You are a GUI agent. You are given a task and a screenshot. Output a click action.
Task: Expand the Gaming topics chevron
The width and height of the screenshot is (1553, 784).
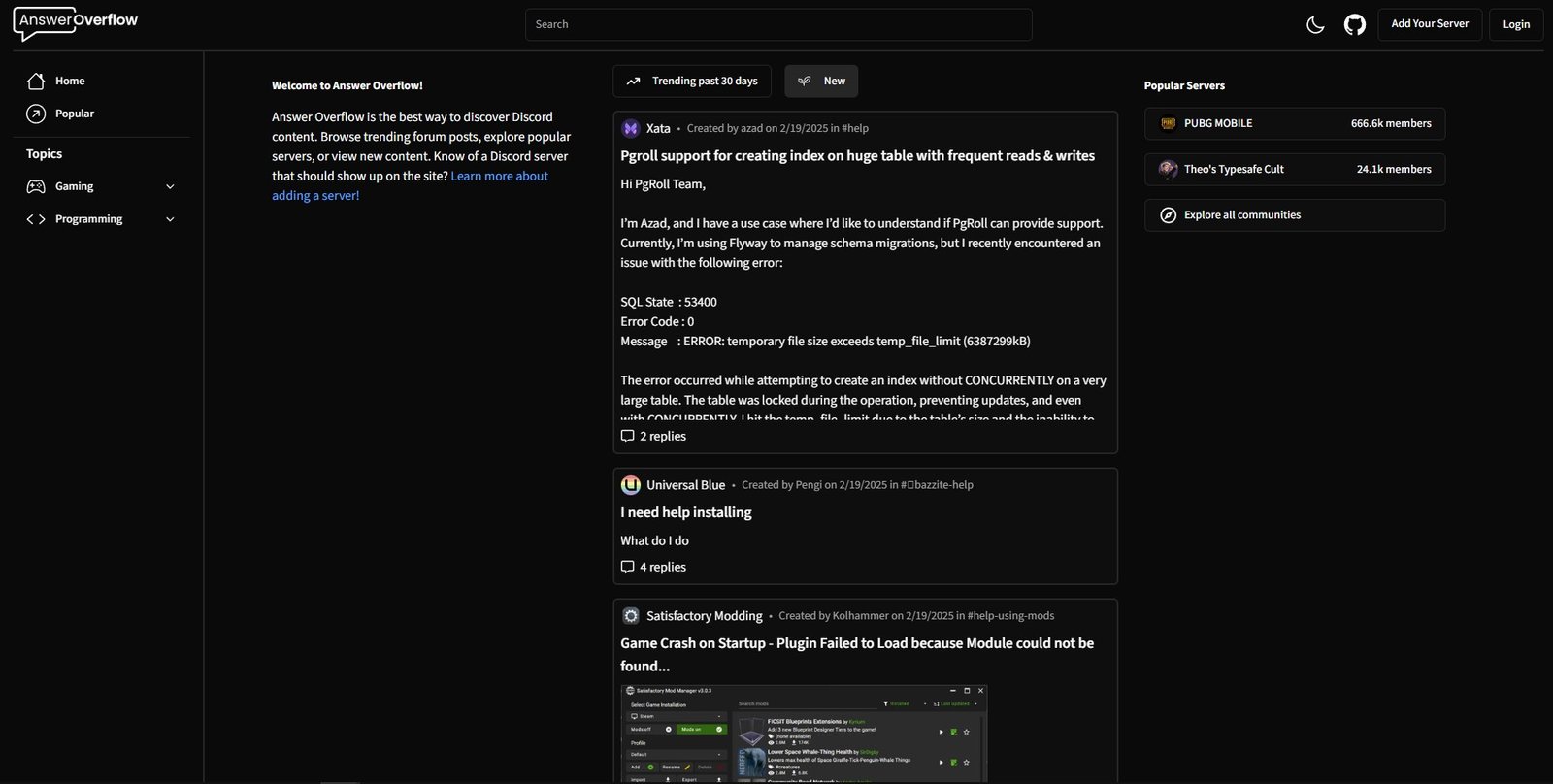click(170, 186)
